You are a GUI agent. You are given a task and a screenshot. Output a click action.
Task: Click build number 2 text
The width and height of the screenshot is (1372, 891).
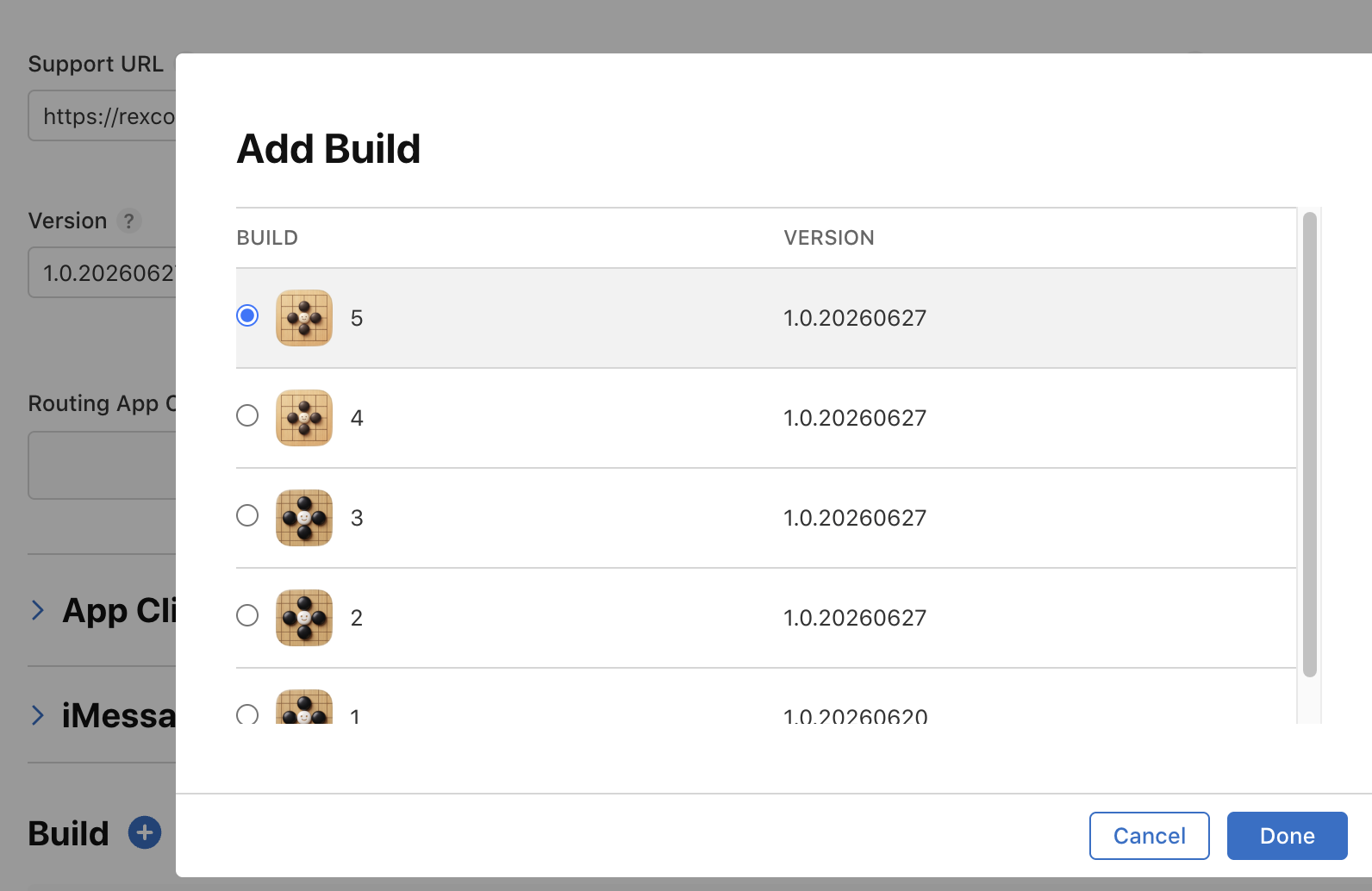tap(357, 618)
